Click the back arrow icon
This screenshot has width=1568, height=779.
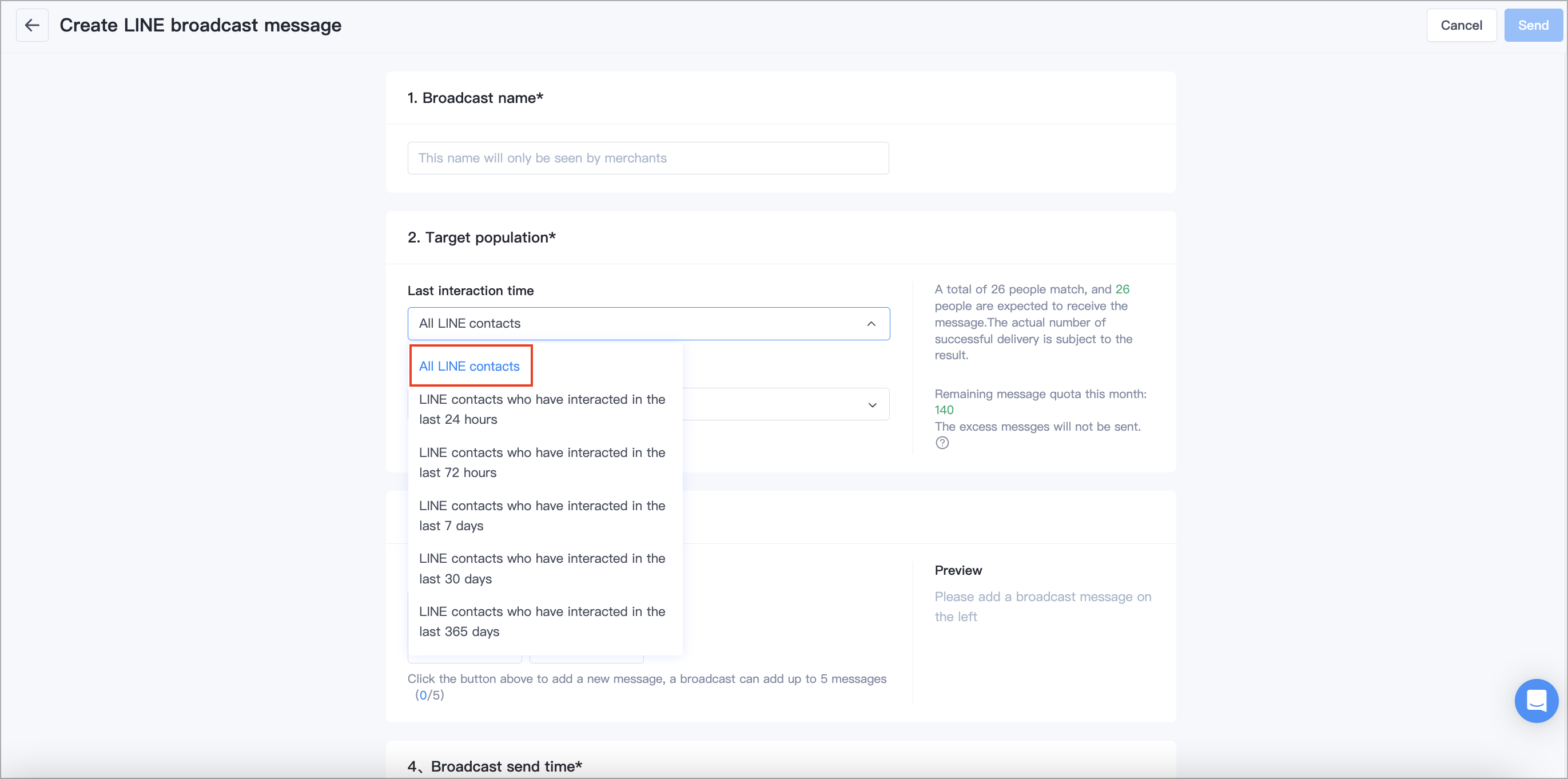pos(32,26)
